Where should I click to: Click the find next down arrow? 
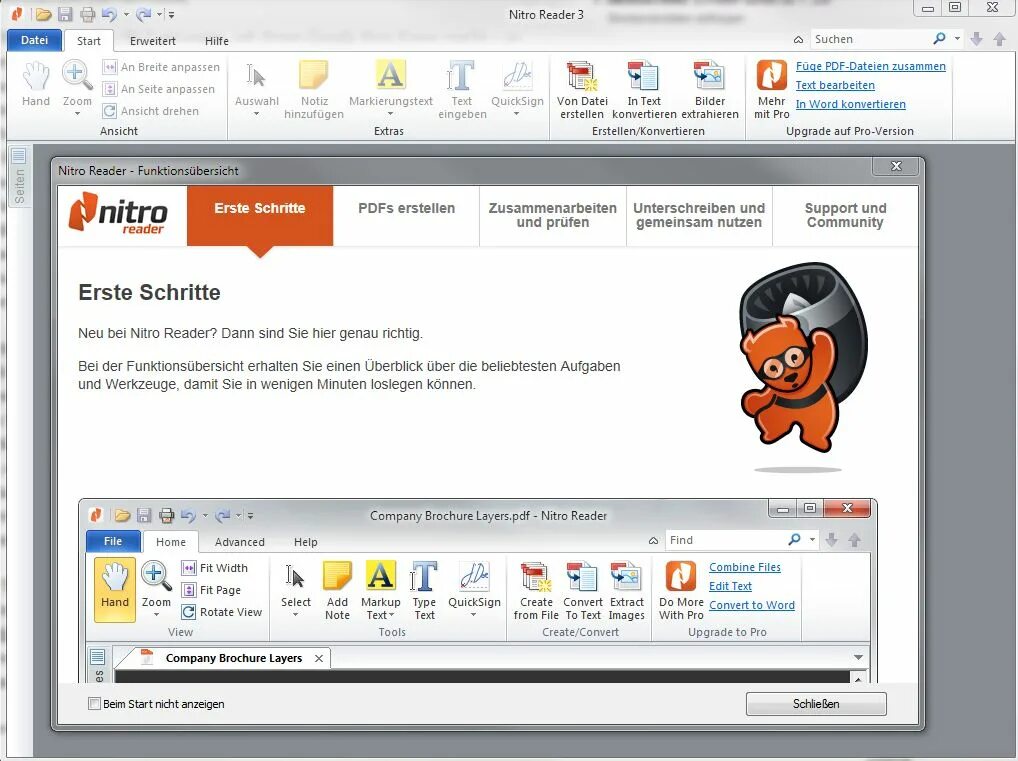pyautogui.click(x=976, y=39)
